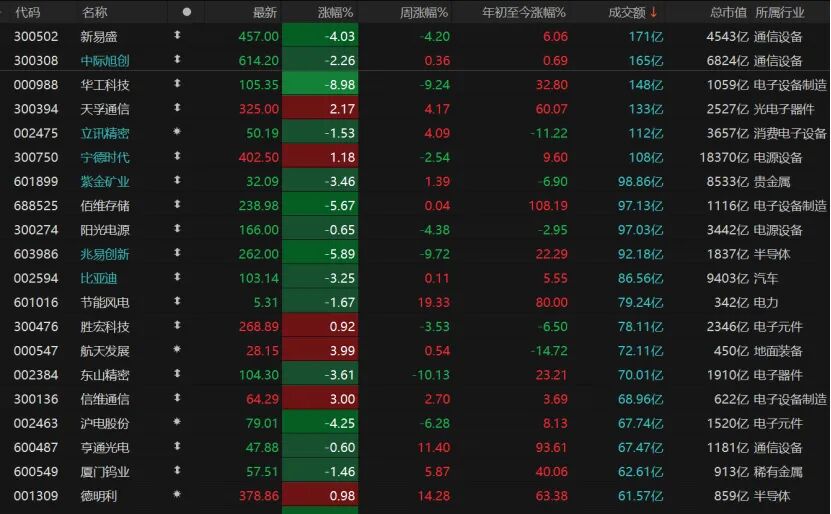Sort by the 年初至今涨幅% column header
This screenshot has width=831, height=514.
524,12
